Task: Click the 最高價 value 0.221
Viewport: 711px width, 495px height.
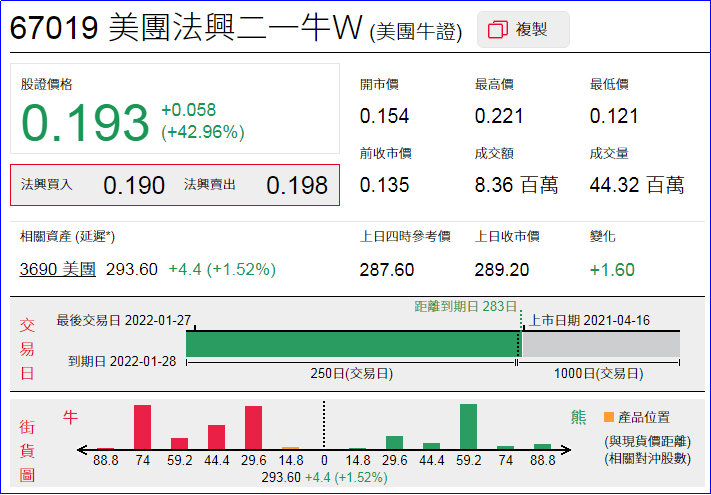Action: [499, 116]
